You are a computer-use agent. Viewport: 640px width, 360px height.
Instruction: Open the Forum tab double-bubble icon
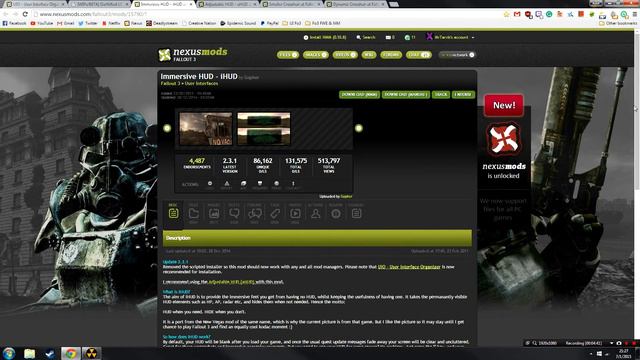pos(255,213)
